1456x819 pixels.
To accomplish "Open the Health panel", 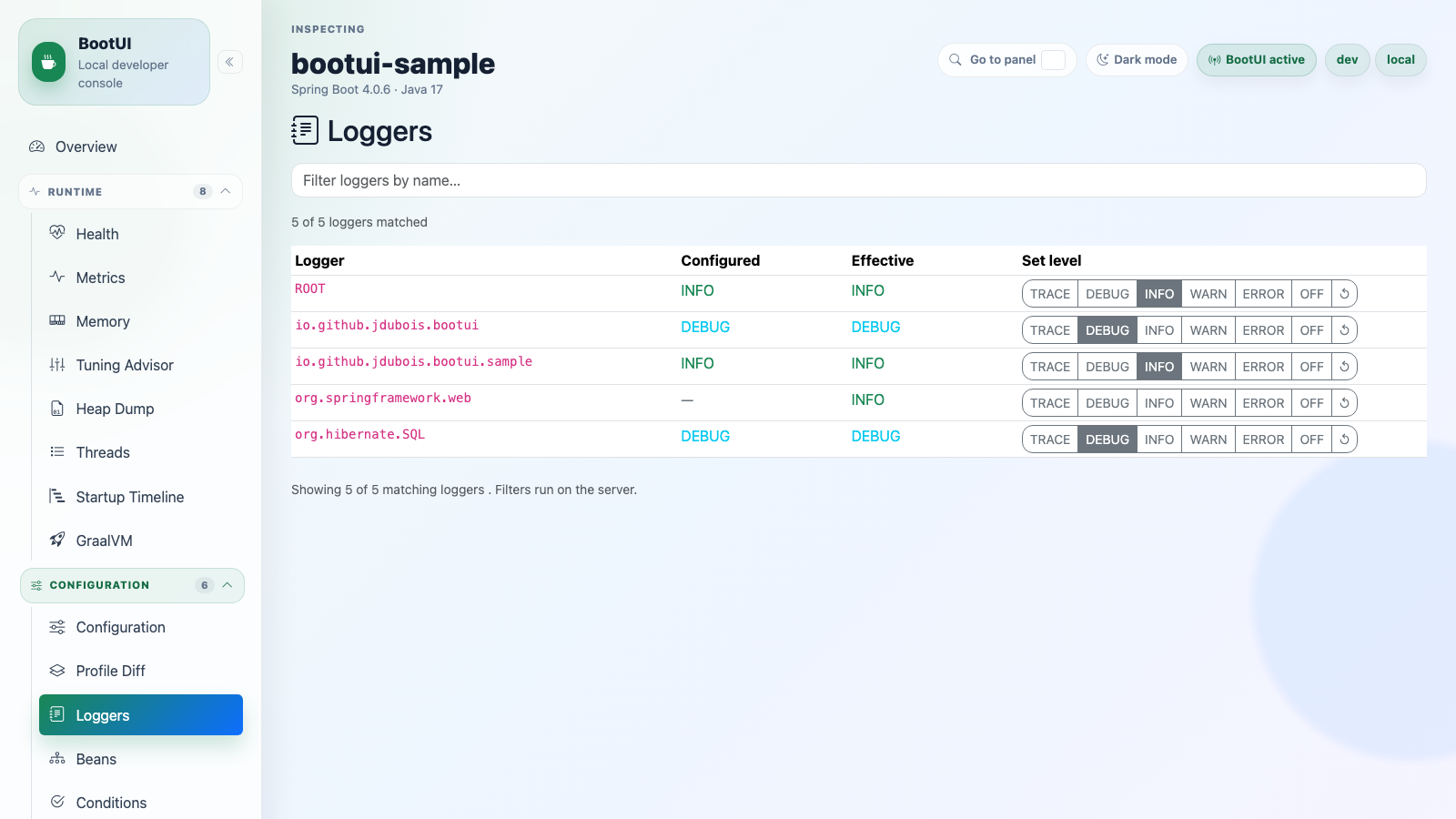I will coord(141,234).
